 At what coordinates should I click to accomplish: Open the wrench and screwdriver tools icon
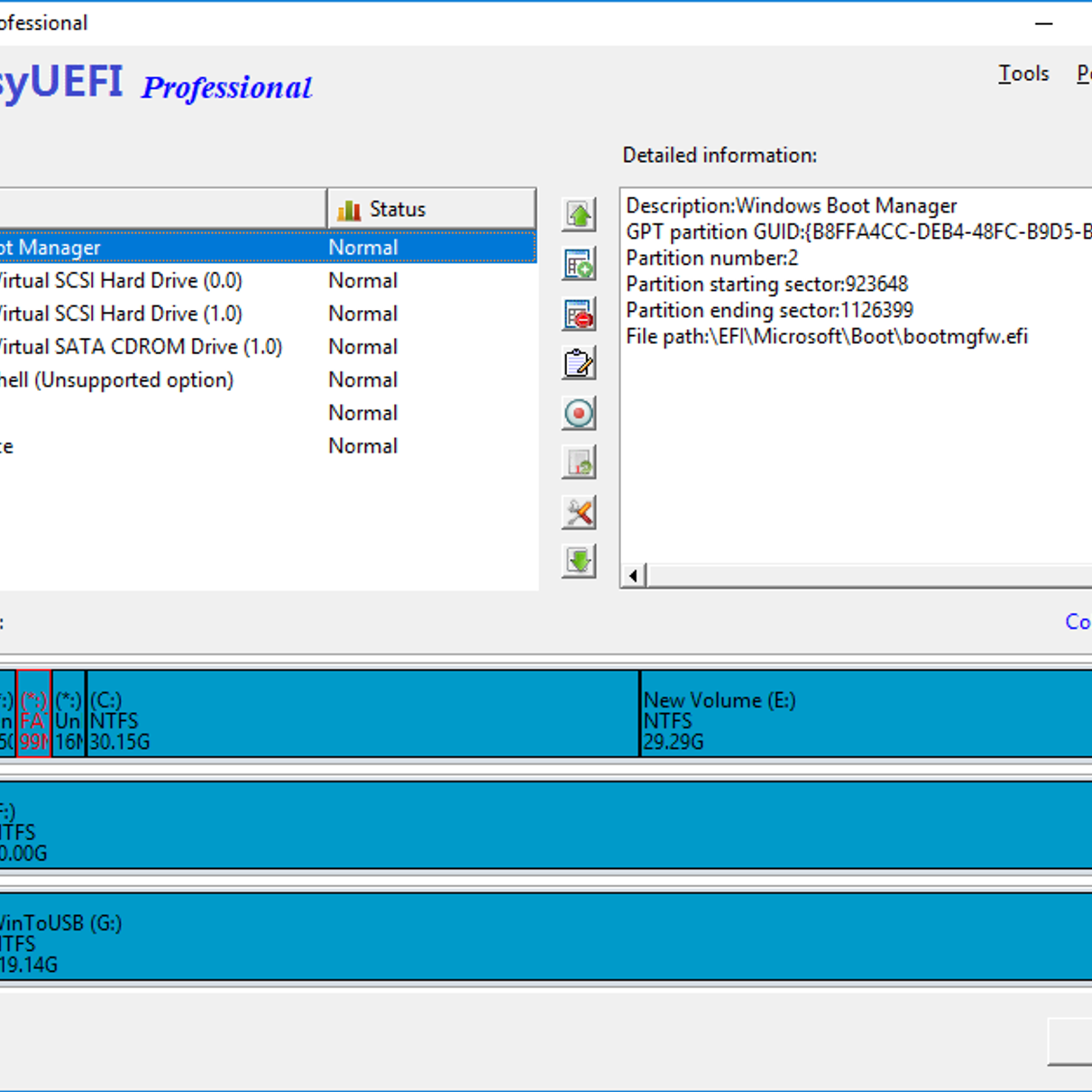[x=579, y=513]
